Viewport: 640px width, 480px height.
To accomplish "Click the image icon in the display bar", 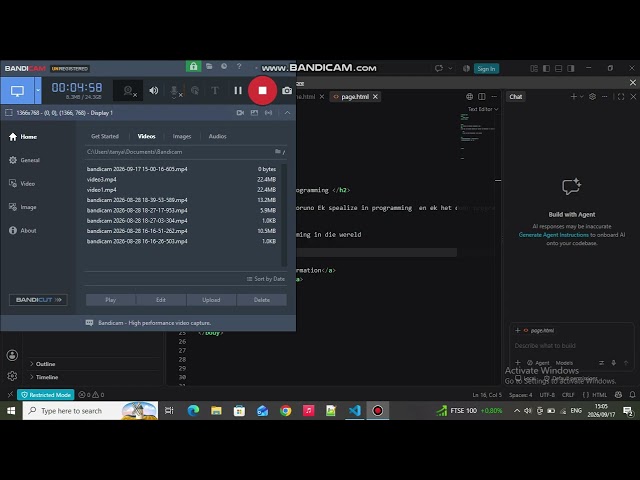I will click(254, 113).
